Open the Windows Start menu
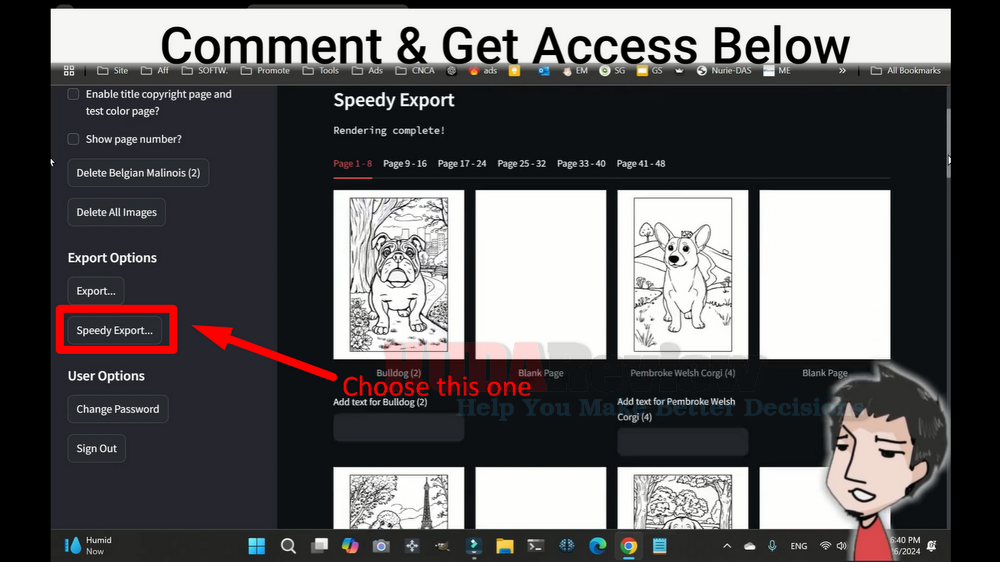This screenshot has height=562, width=1000. [x=257, y=546]
